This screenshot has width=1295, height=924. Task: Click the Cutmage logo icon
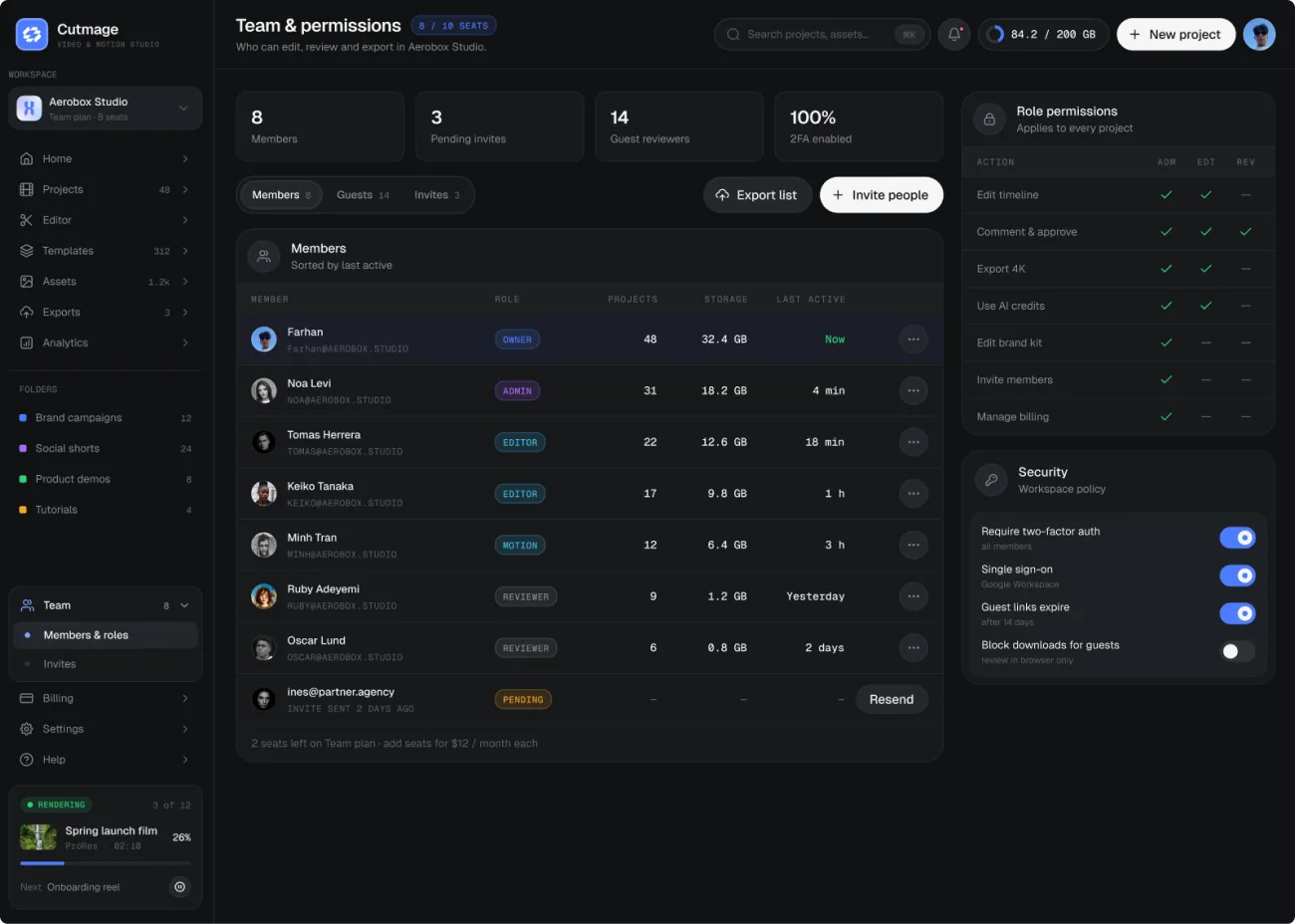tap(32, 34)
